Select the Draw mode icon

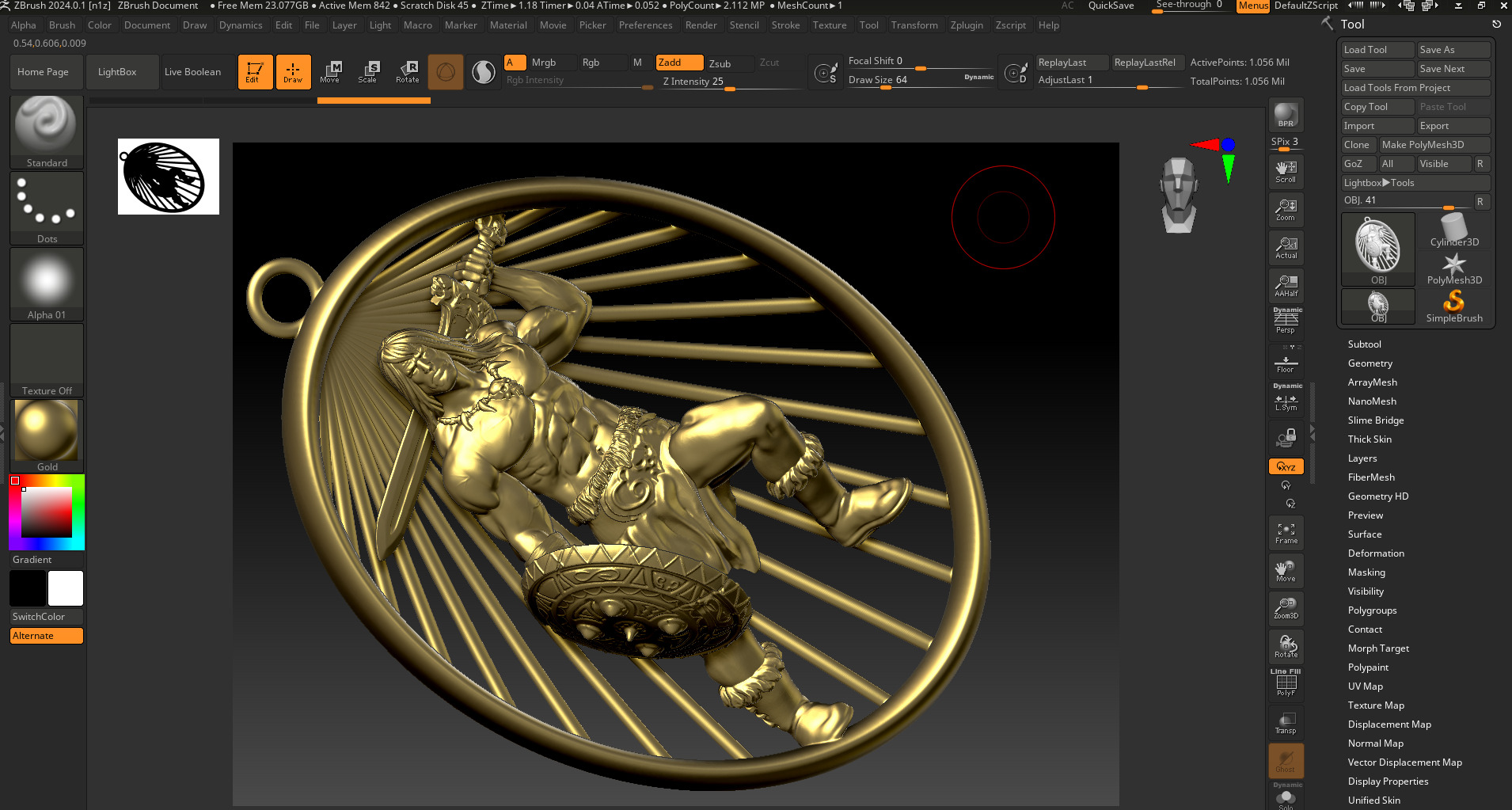coord(293,72)
